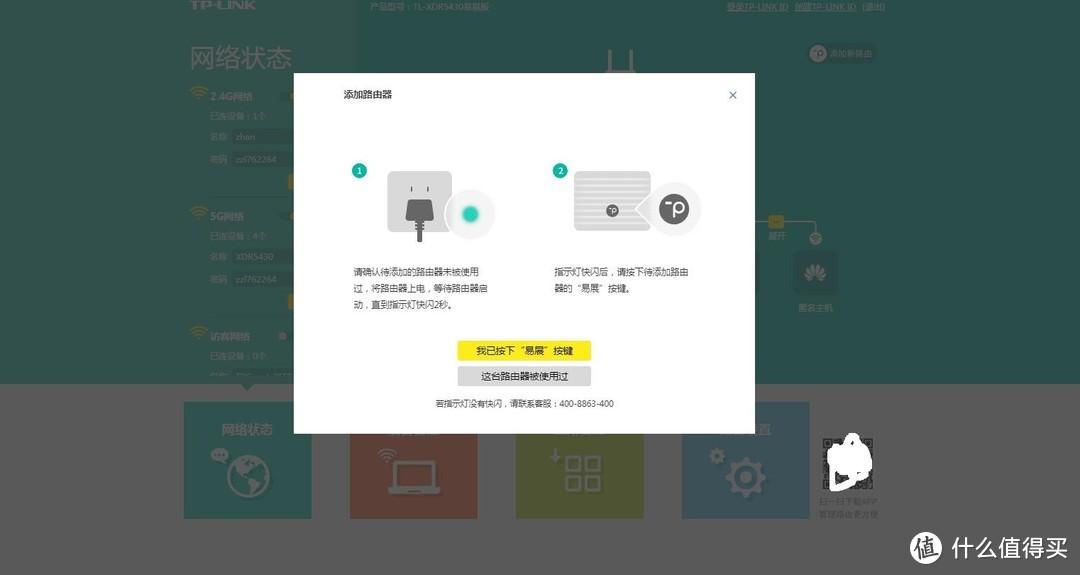
Task: Click the 退出 link in the top-right corner
Action: [874, 7]
